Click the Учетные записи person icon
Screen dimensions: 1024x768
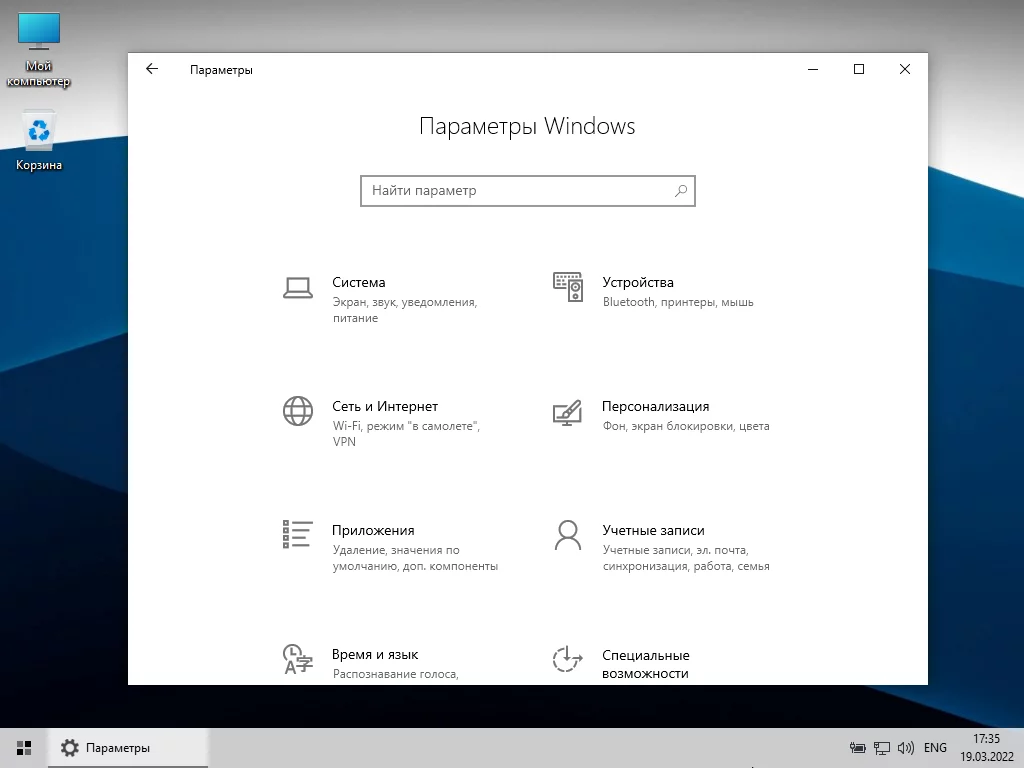click(568, 536)
